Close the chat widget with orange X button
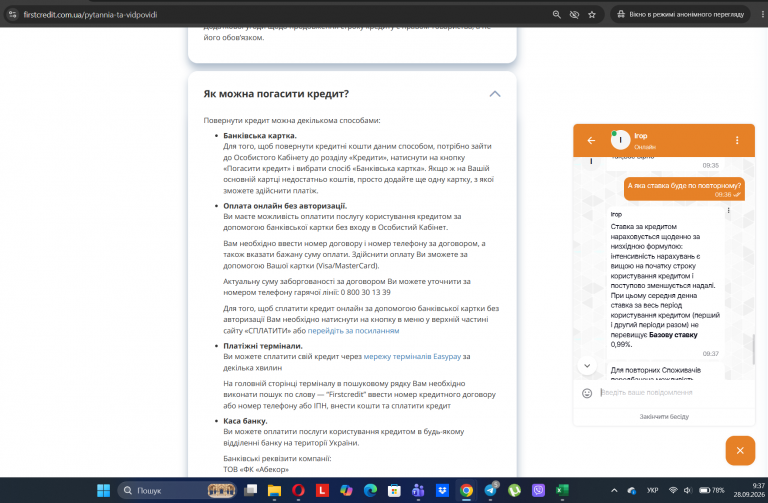Screen dimensions: 768x503 [740, 450]
